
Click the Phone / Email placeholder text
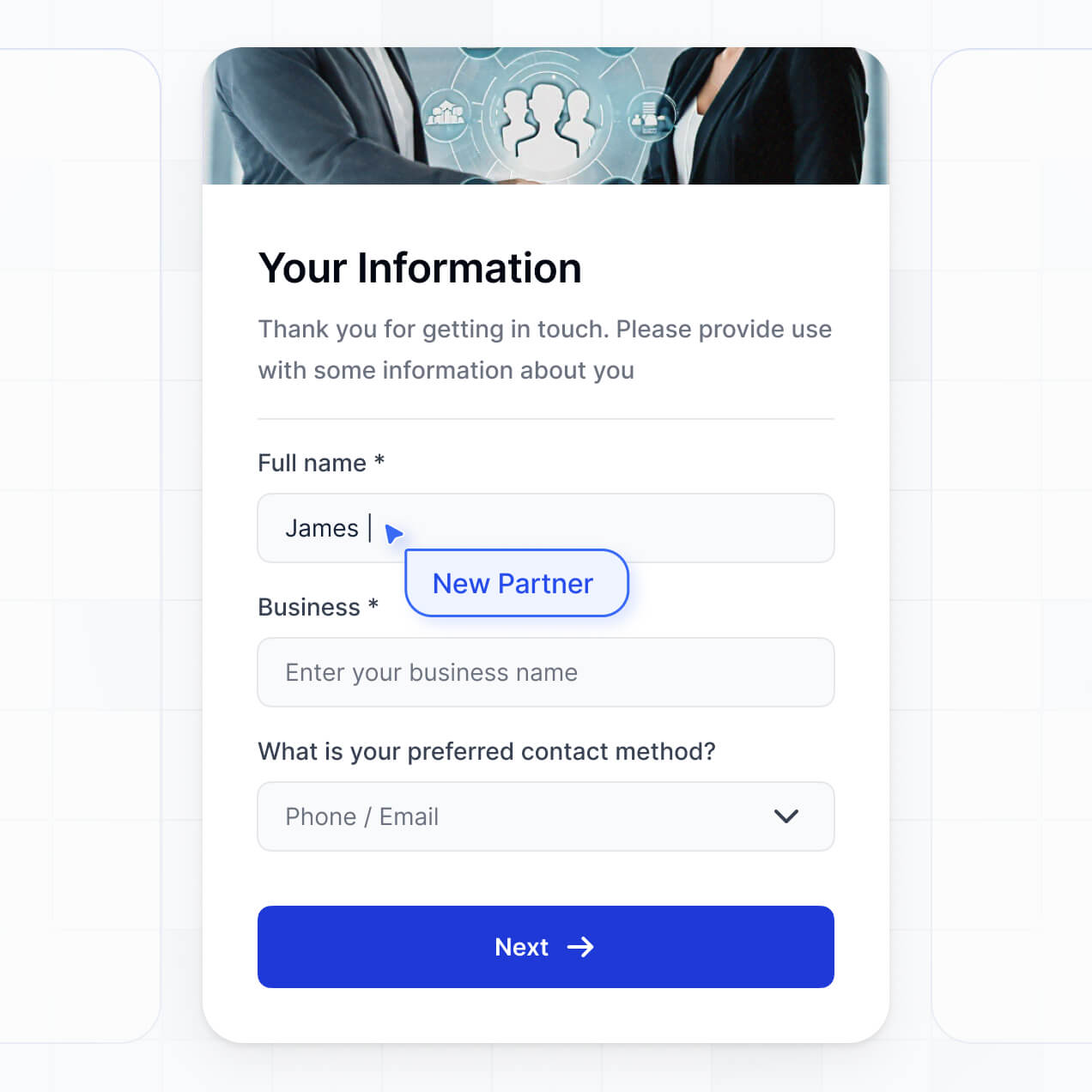(361, 816)
